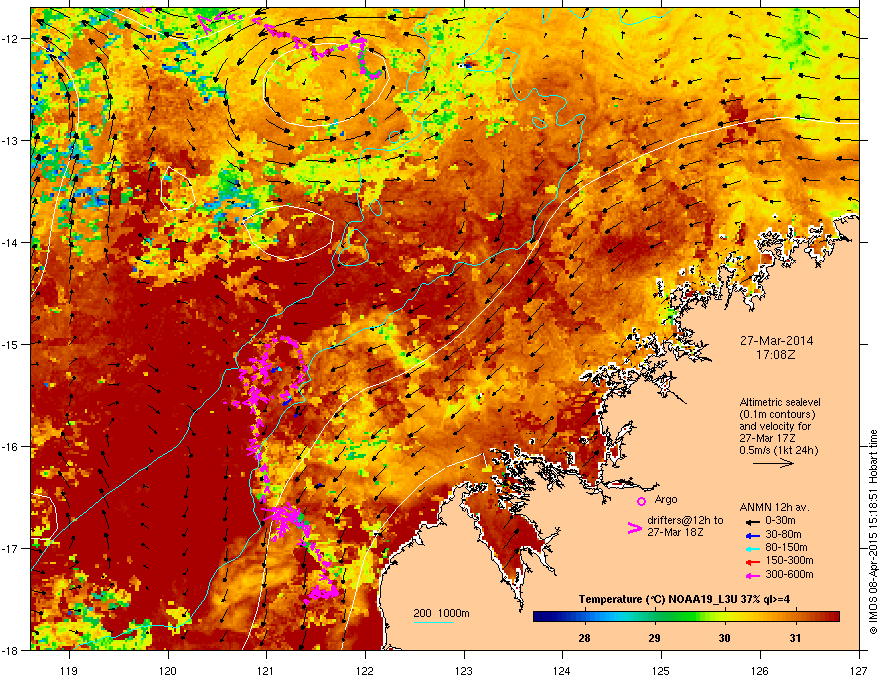Click the 'Altimetric sealevel' text
Screen dimensions: 880x680
point(780,402)
